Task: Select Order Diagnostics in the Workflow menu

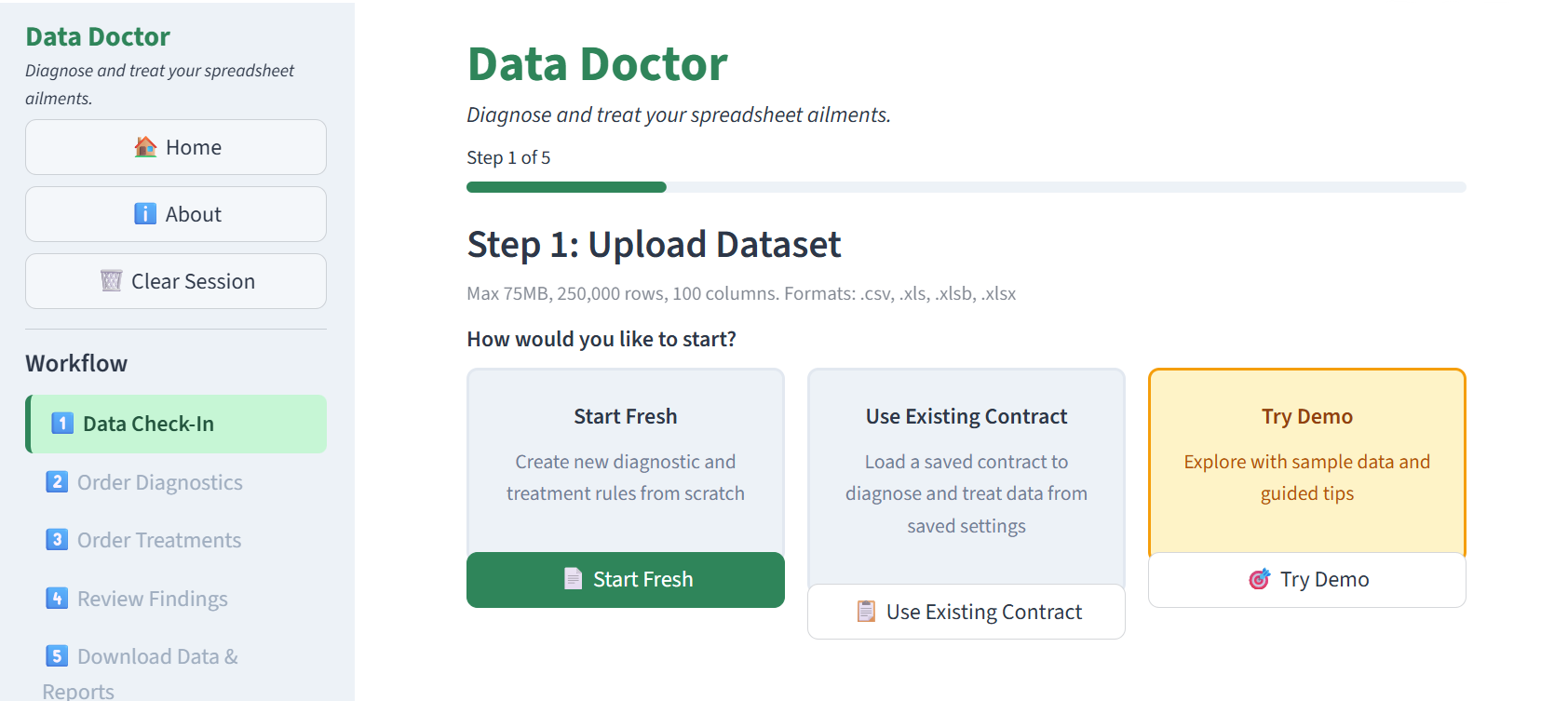Action: [x=160, y=481]
